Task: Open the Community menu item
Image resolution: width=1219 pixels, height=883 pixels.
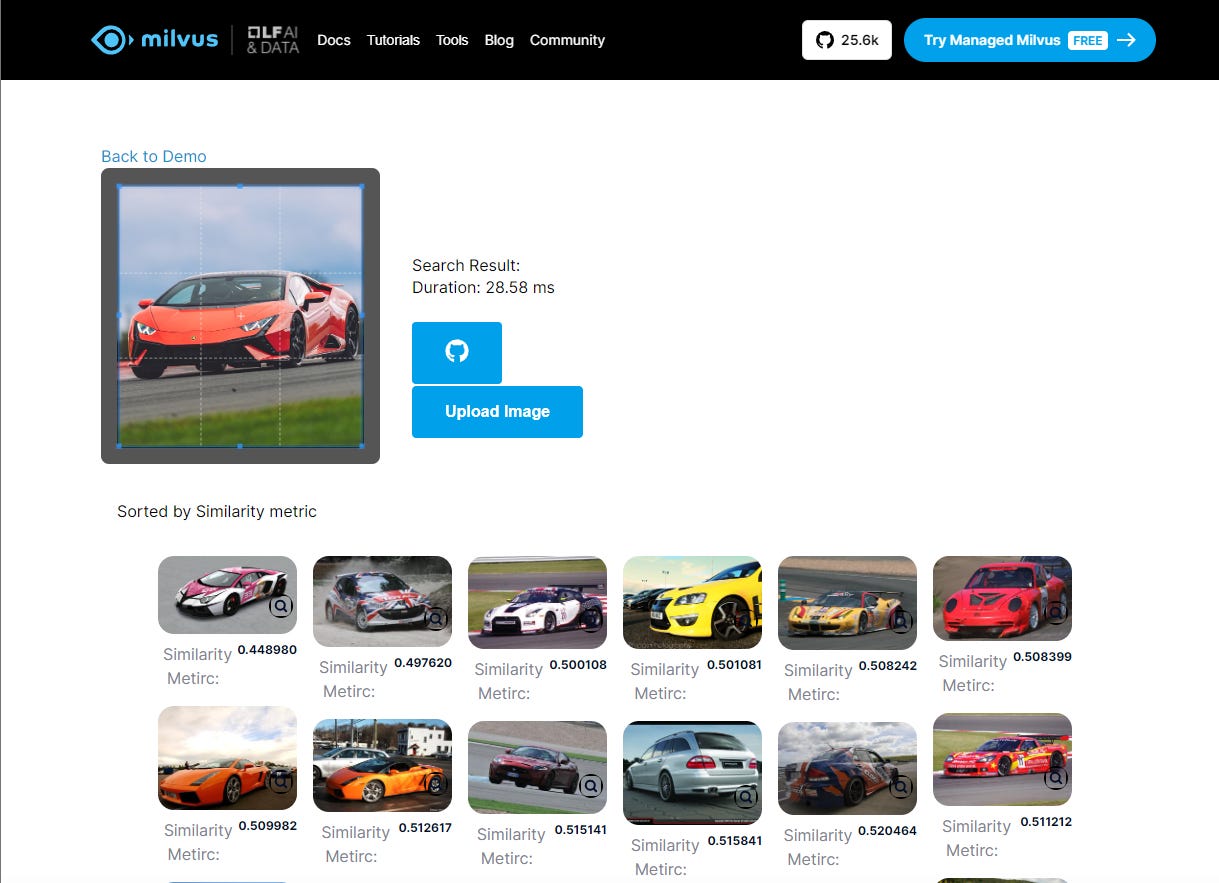Action: point(567,40)
